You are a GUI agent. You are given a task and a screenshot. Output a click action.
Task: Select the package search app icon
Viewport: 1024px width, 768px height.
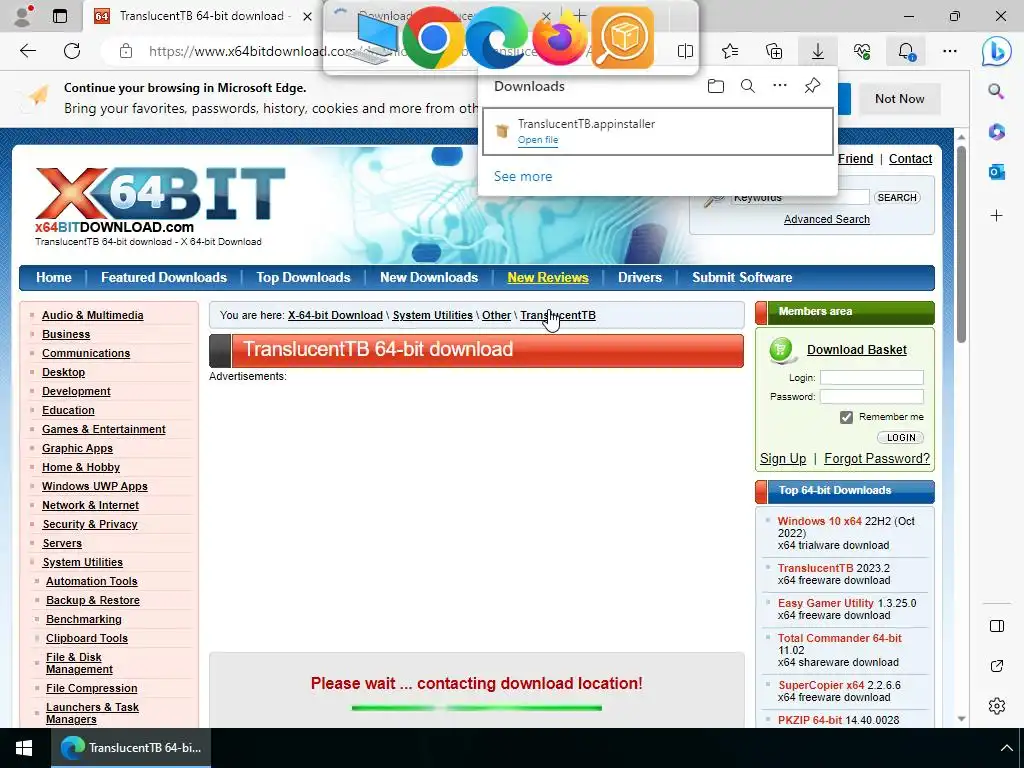(x=622, y=38)
